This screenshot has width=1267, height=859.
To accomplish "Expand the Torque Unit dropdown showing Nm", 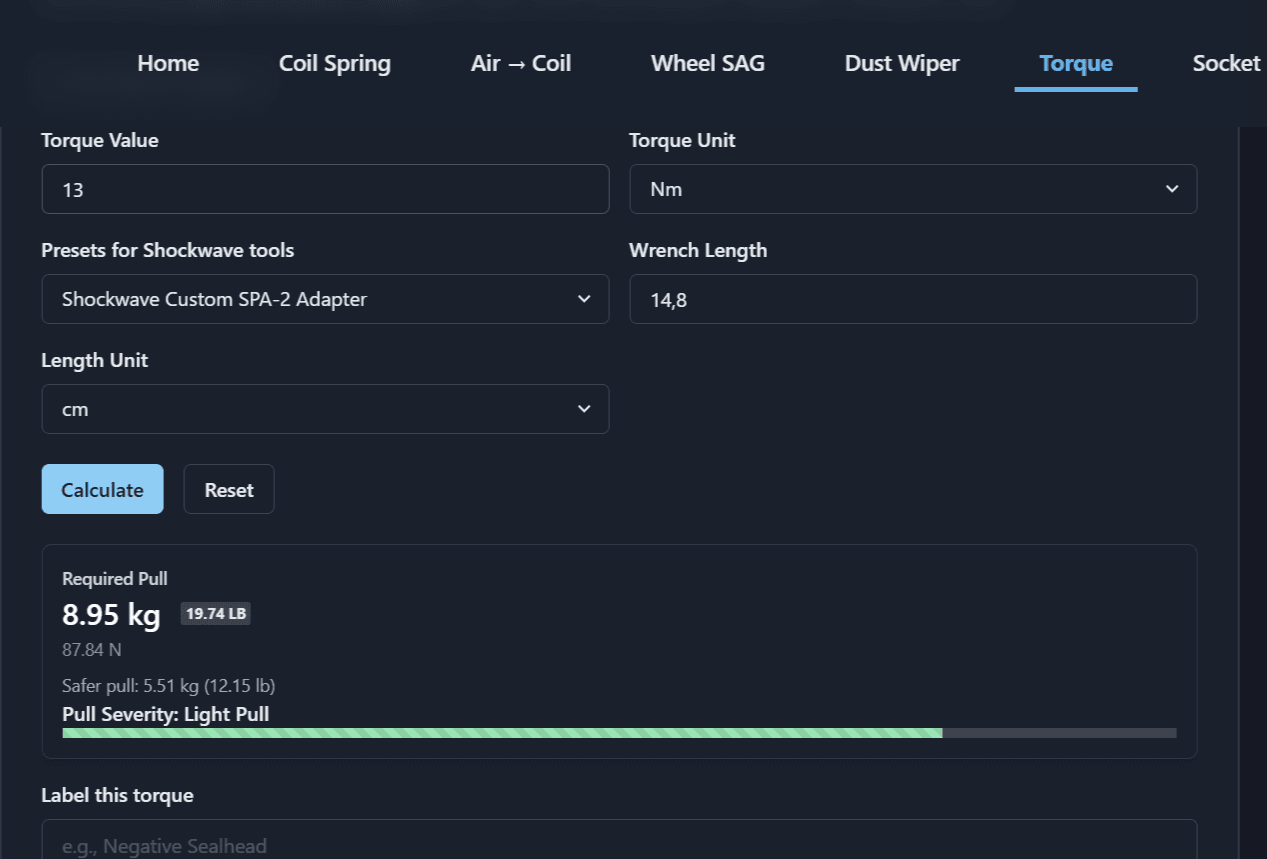I will pyautogui.click(x=912, y=189).
